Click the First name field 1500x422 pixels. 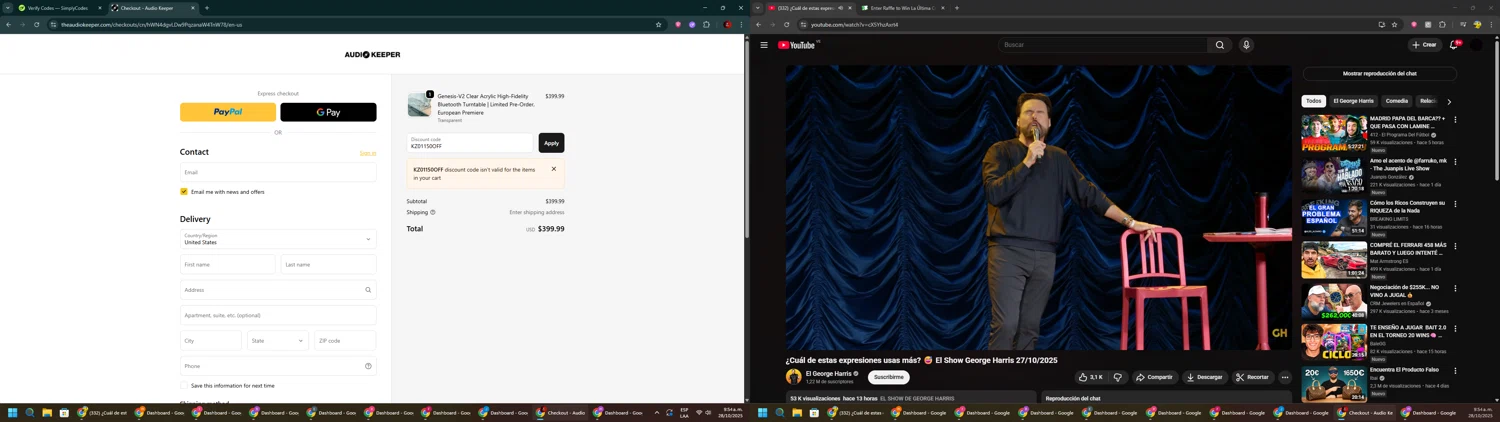pyautogui.click(x=228, y=264)
